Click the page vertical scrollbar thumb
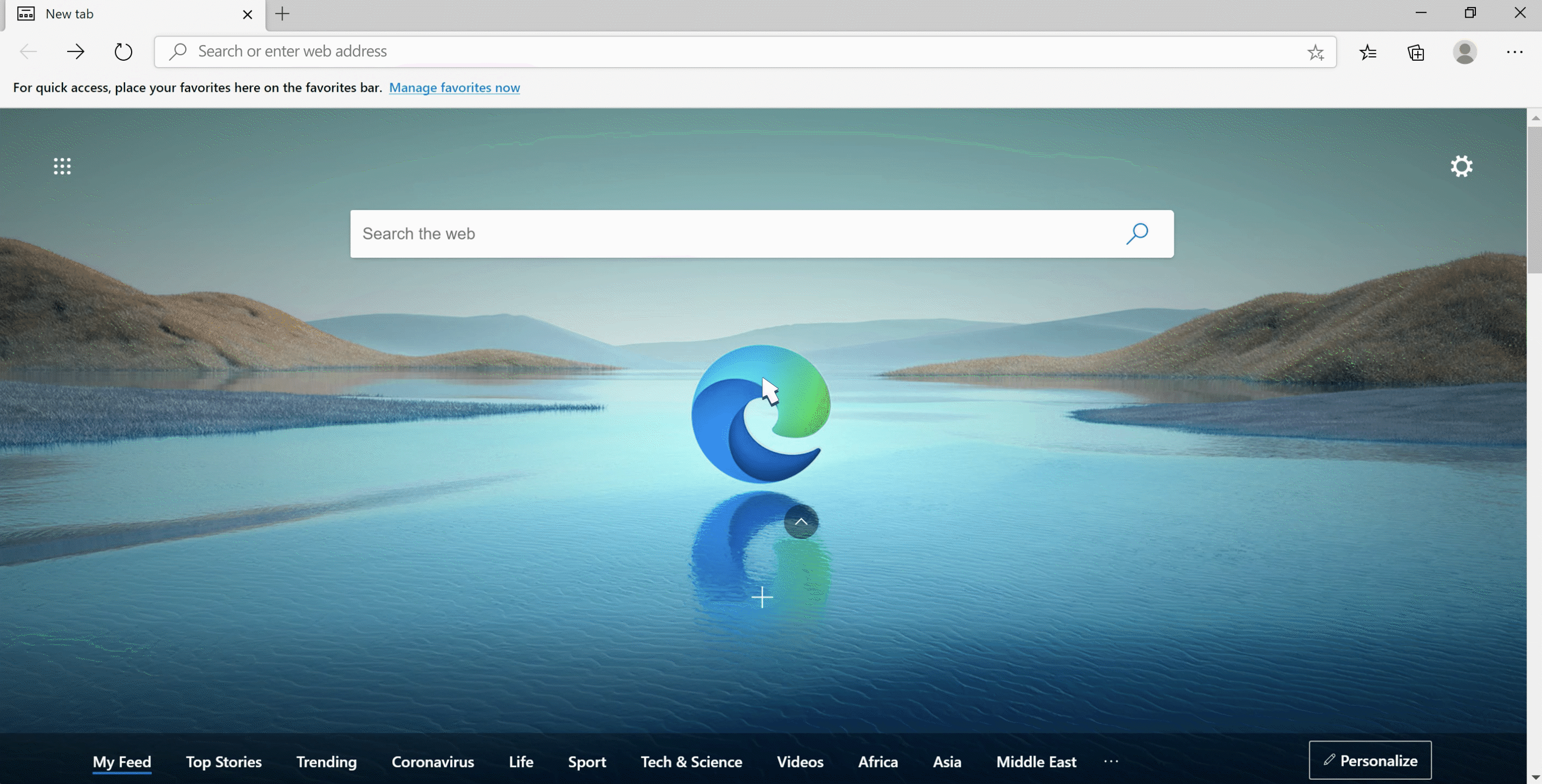1542x784 pixels. tap(1534, 199)
